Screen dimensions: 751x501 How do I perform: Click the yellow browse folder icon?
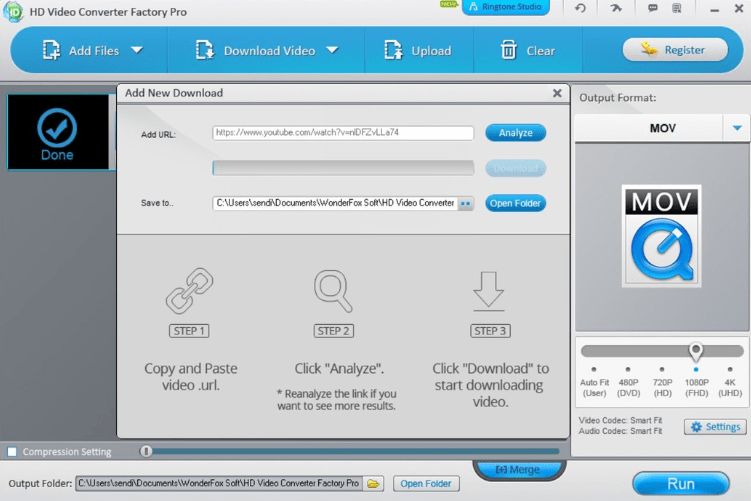pos(374,484)
